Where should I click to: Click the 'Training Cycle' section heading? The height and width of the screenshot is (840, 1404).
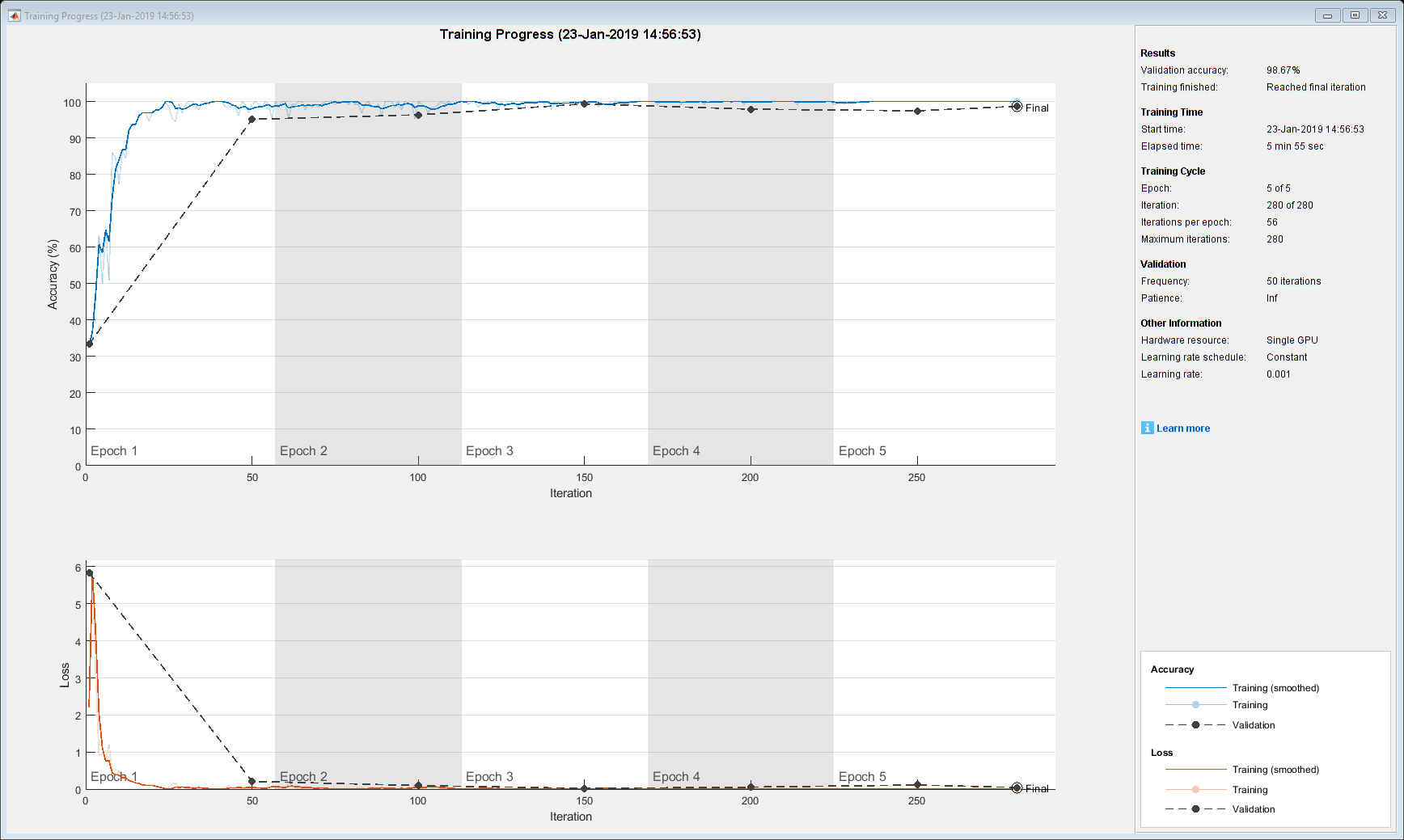click(1173, 171)
